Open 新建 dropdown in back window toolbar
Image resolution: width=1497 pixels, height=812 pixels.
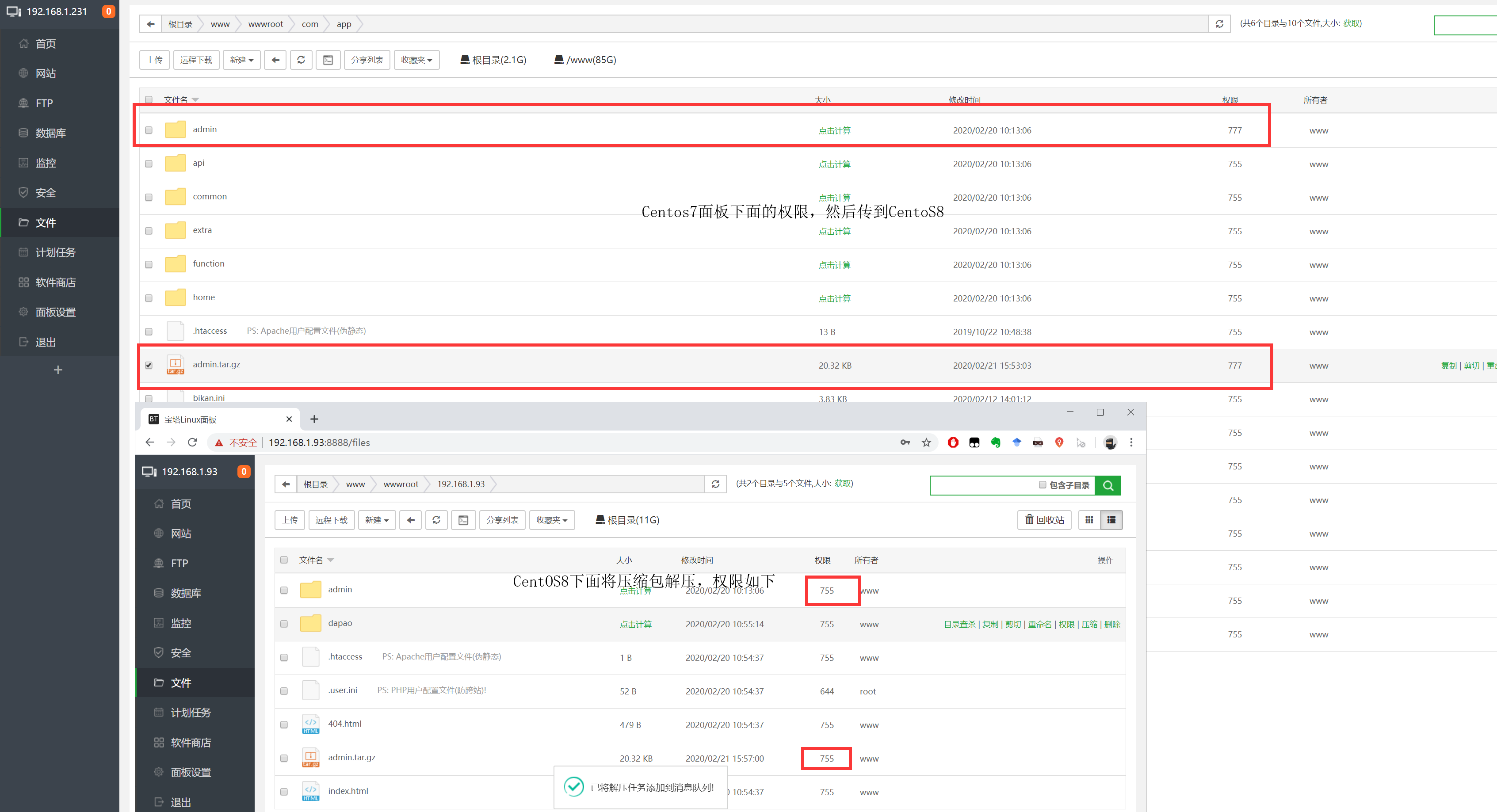(242, 60)
